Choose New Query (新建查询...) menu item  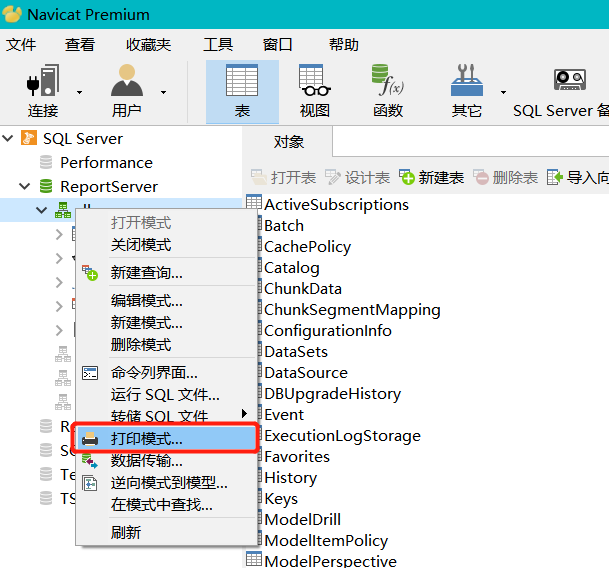(x=166, y=272)
